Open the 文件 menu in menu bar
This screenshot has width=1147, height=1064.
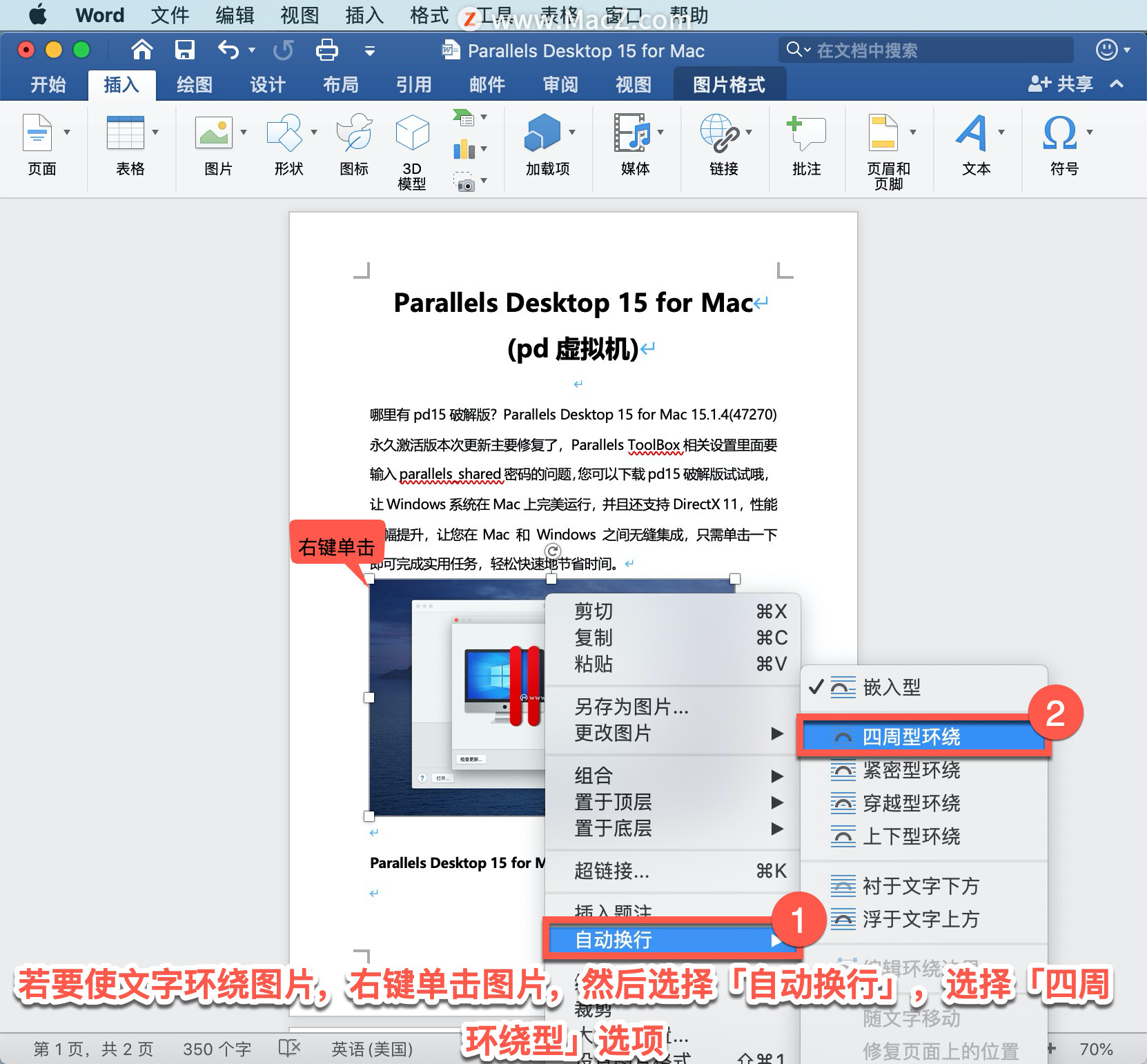pos(170,15)
